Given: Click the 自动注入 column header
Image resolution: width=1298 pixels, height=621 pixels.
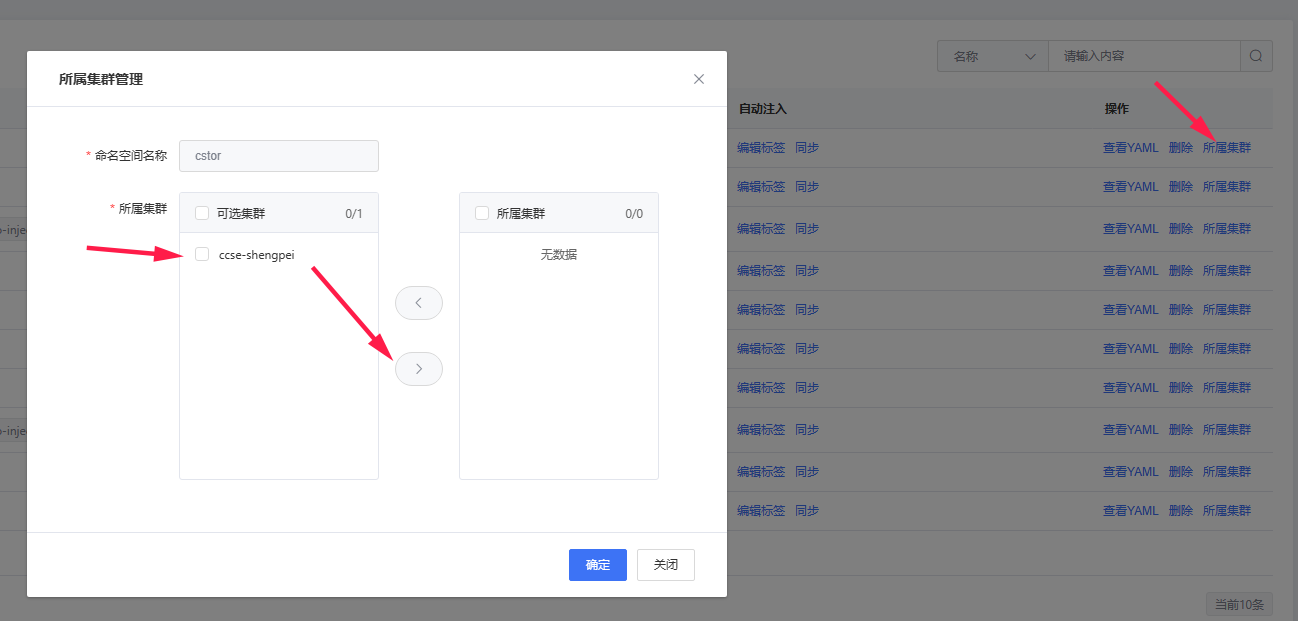Looking at the screenshot, I should pyautogui.click(x=763, y=108).
